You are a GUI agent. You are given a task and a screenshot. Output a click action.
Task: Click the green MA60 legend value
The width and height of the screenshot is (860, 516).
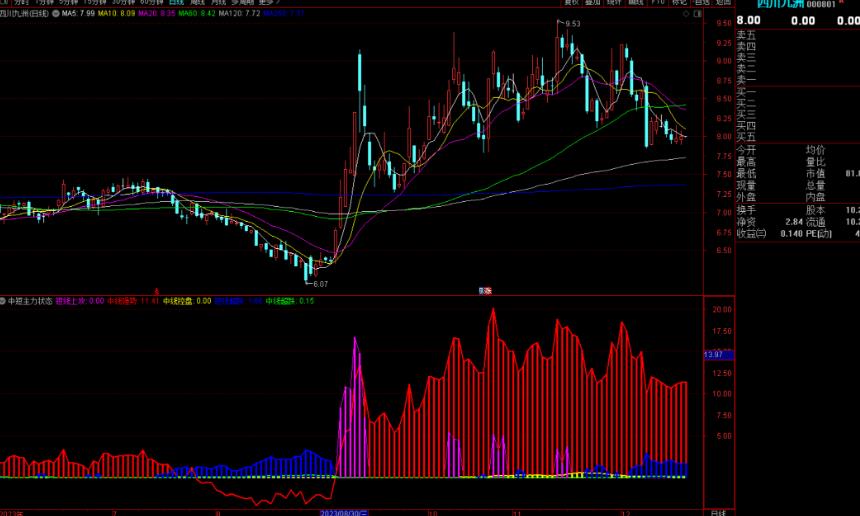tap(197, 13)
